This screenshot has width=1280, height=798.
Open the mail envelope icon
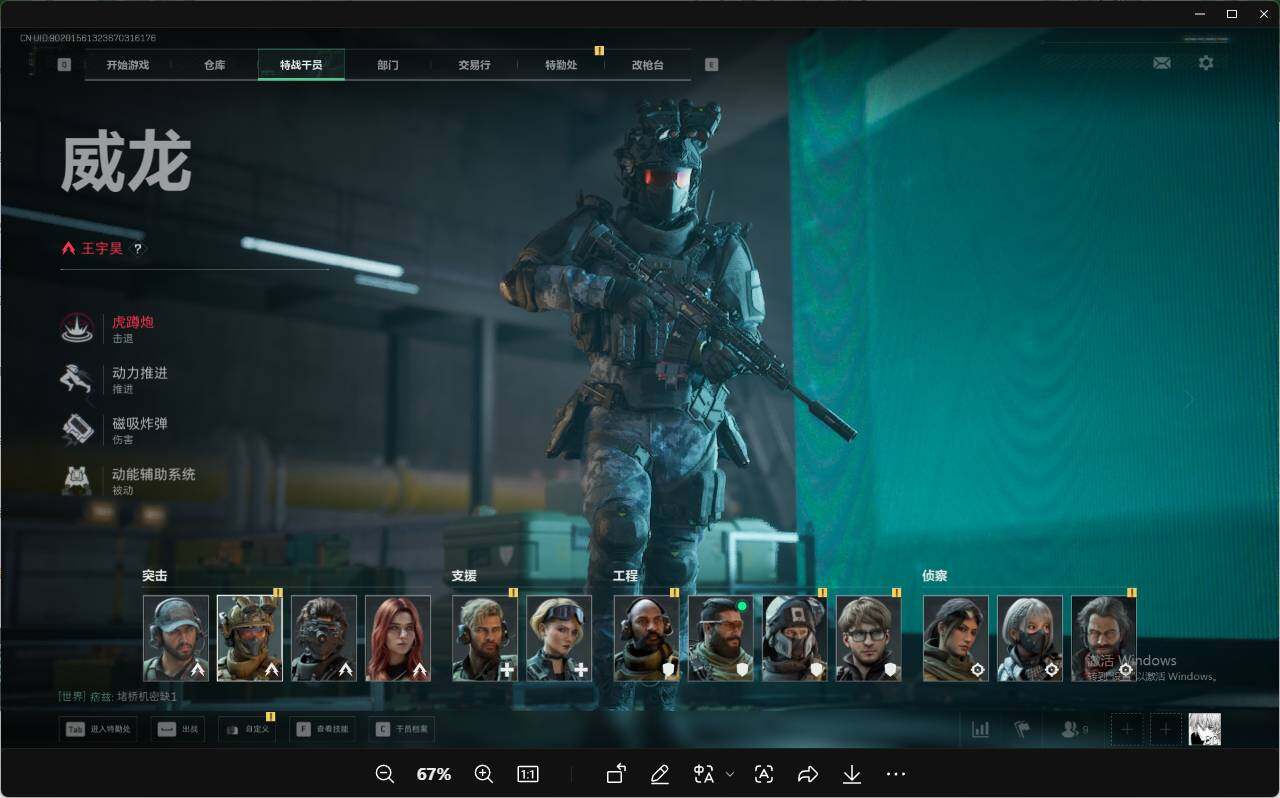click(x=1162, y=62)
